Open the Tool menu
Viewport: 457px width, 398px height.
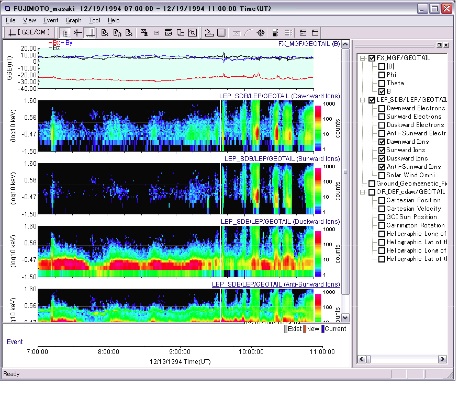tap(95, 20)
